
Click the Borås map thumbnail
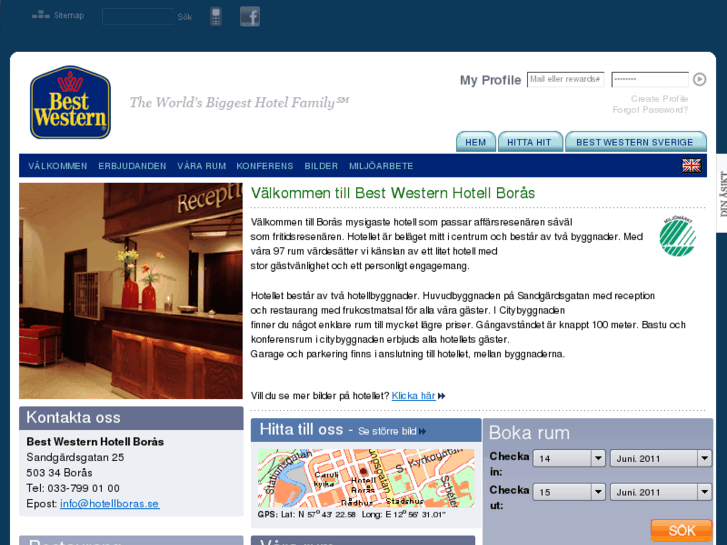tap(366, 478)
